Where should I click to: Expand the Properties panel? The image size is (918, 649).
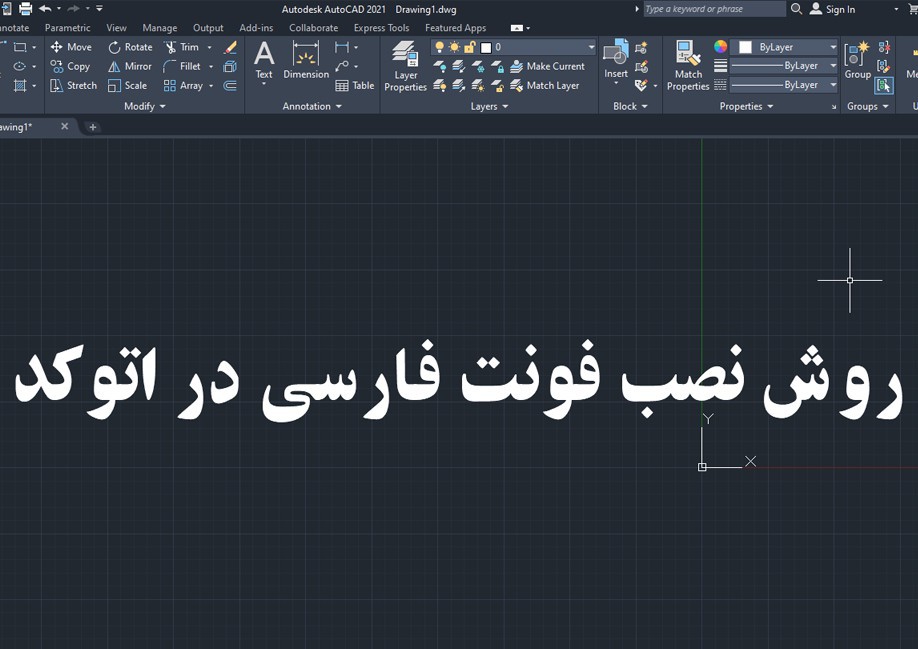(x=746, y=106)
